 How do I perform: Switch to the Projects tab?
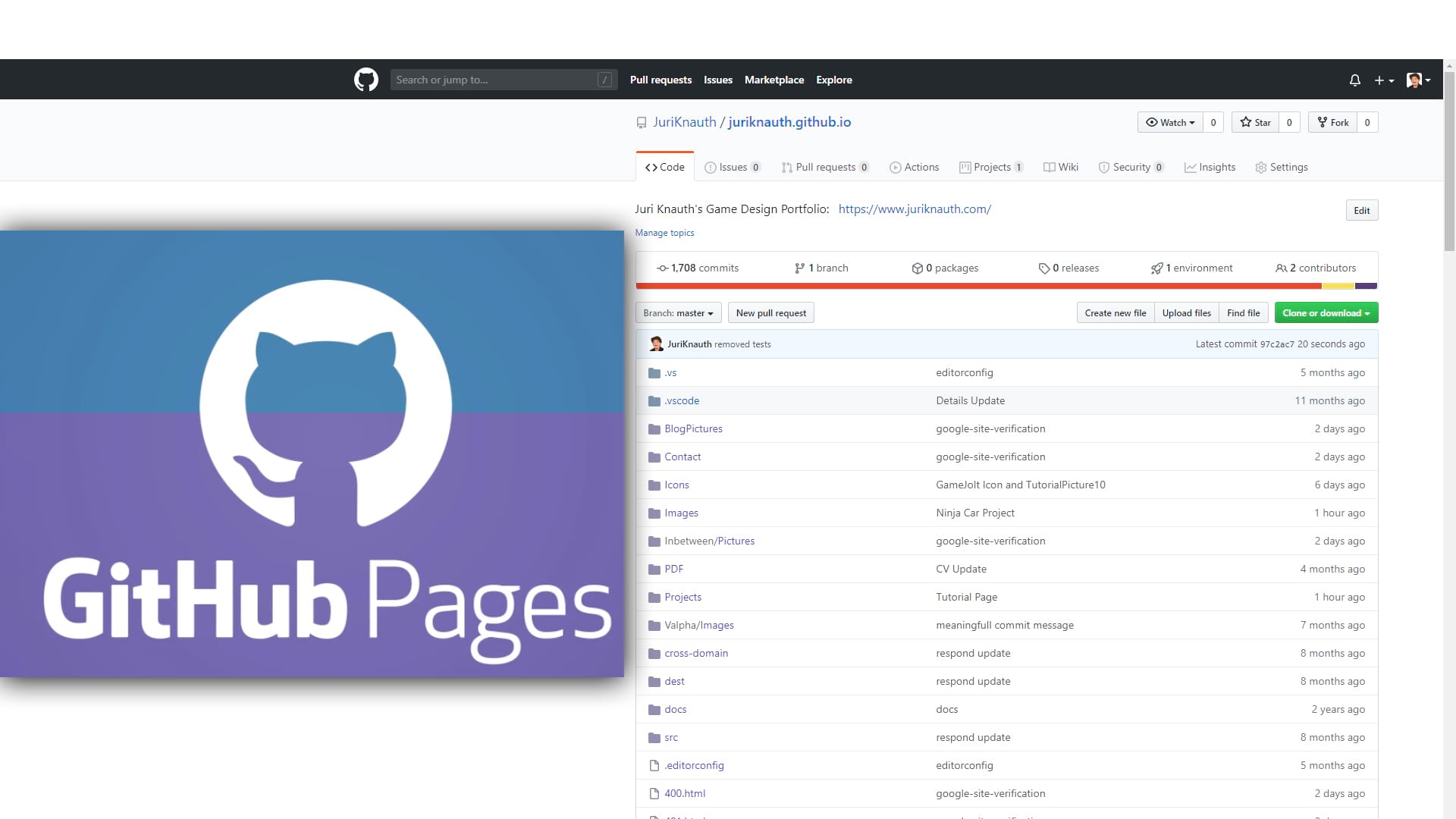[x=991, y=168]
